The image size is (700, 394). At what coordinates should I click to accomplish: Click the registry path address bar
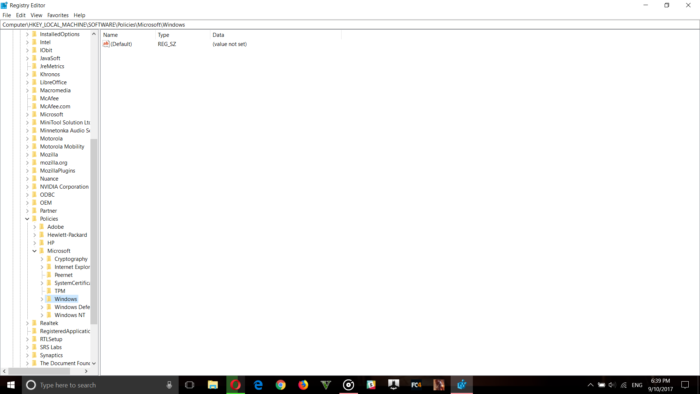pyautogui.click(x=350, y=25)
